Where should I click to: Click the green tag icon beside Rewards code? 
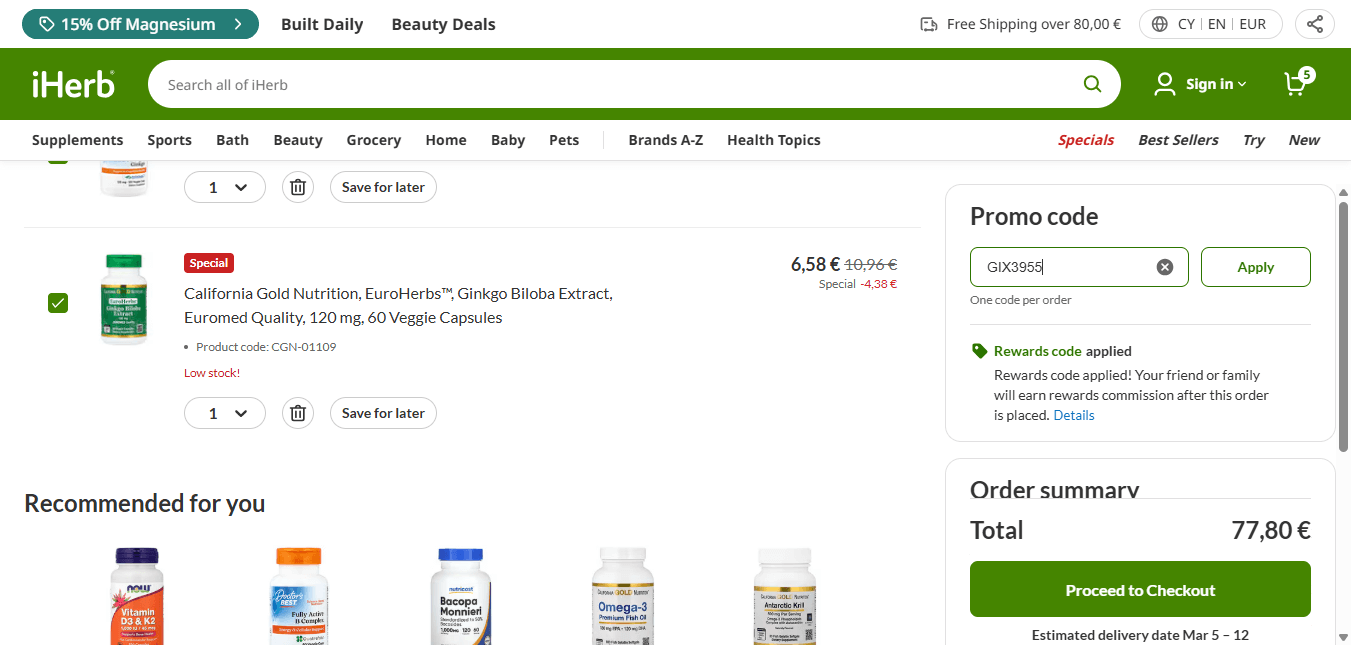(979, 351)
